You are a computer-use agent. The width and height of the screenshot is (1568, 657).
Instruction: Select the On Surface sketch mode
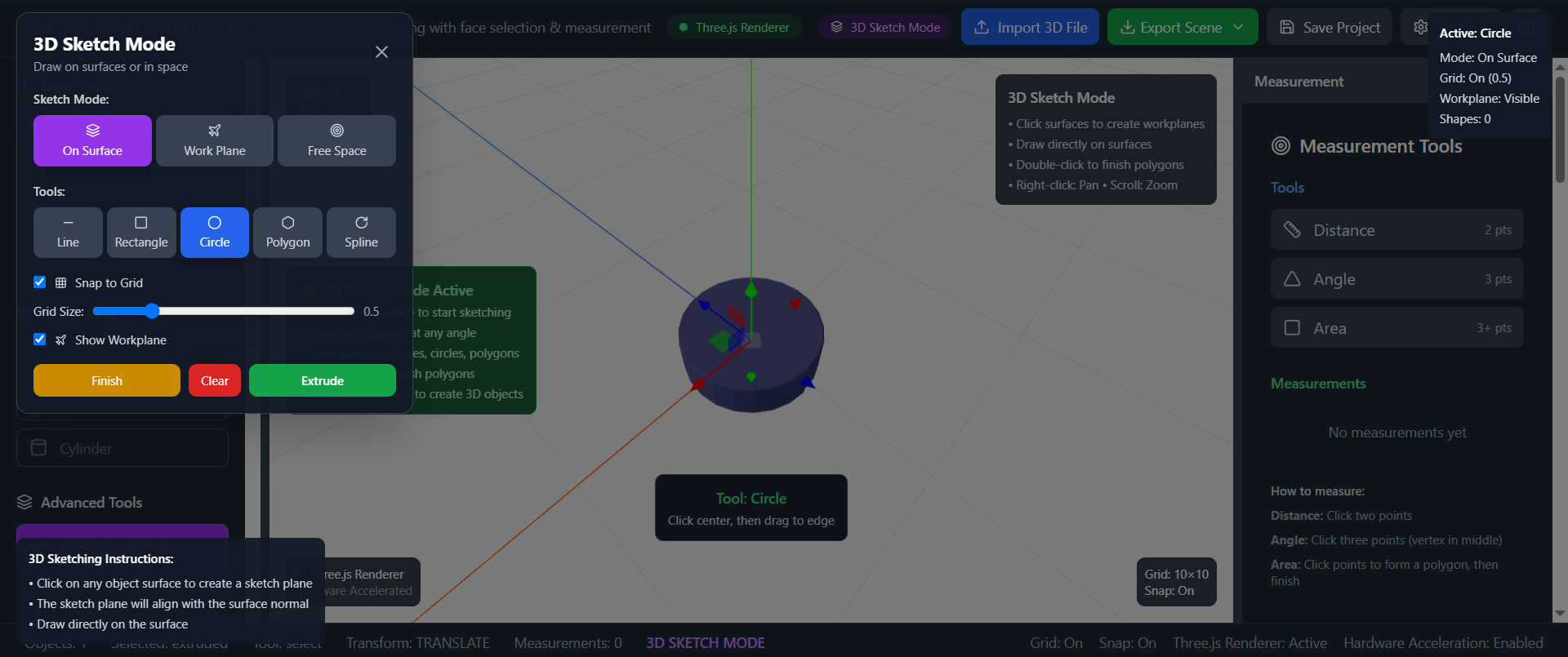tap(92, 140)
